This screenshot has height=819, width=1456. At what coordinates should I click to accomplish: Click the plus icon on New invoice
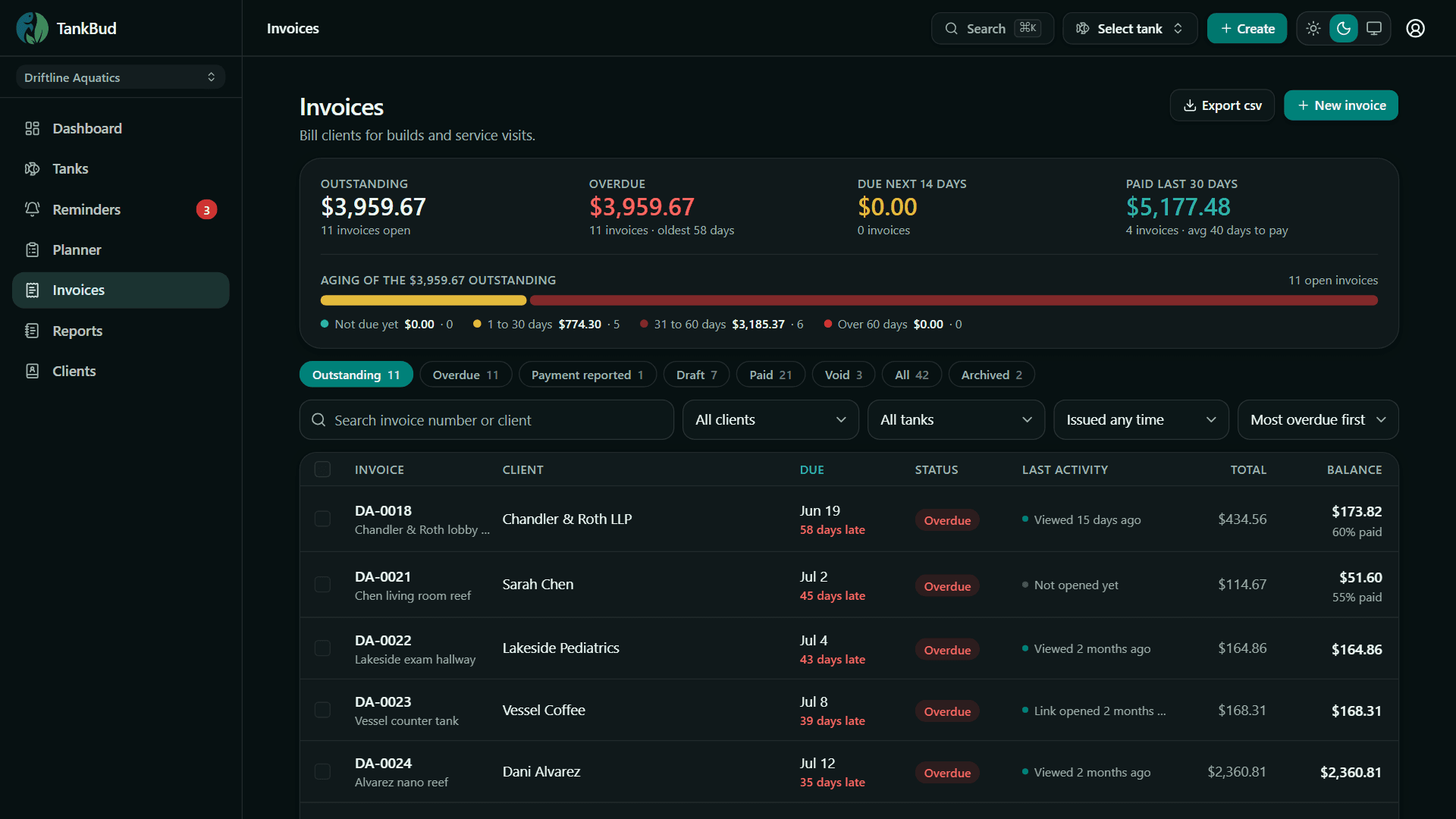coord(1303,105)
